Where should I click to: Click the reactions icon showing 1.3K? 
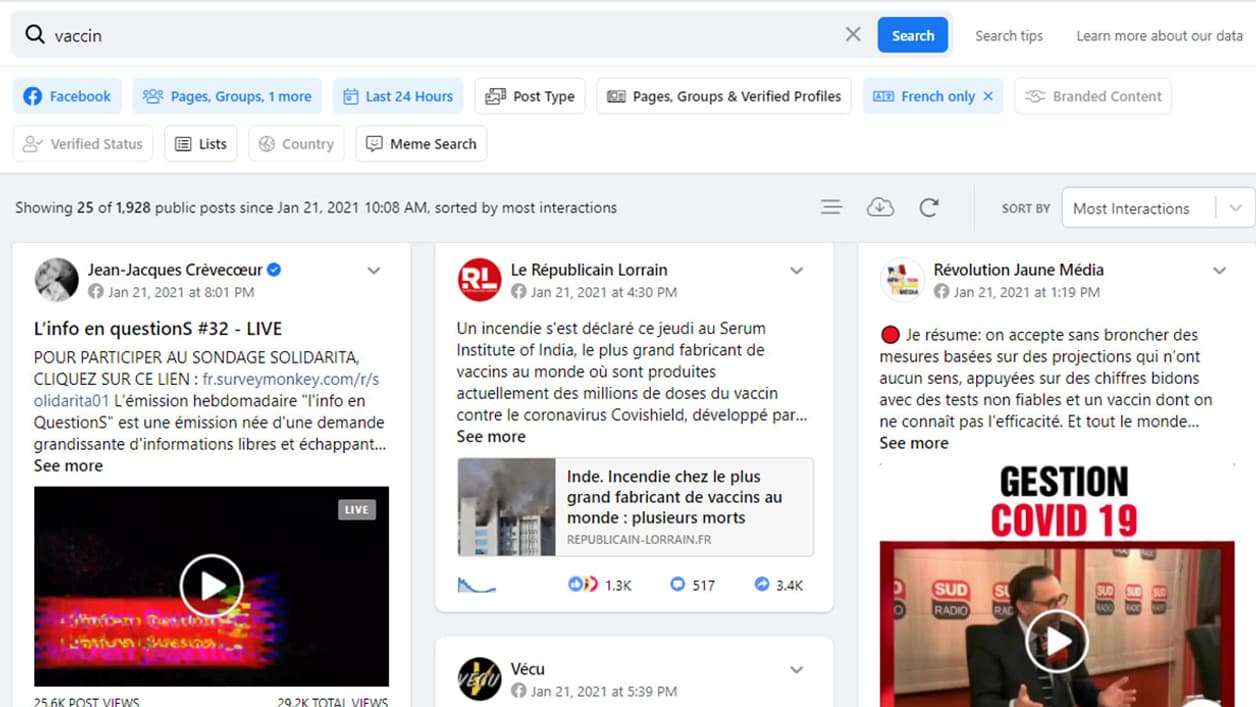[x=583, y=584]
